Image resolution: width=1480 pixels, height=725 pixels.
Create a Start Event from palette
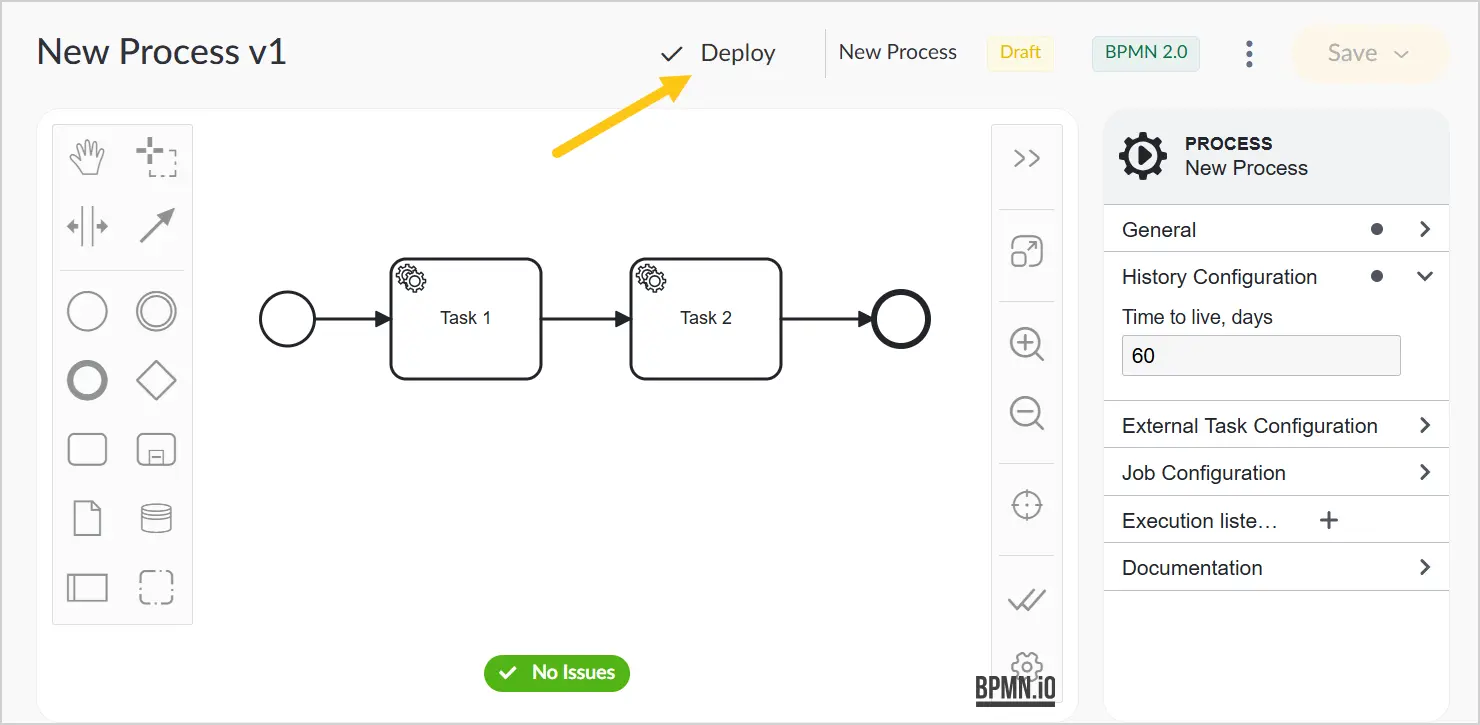87,312
